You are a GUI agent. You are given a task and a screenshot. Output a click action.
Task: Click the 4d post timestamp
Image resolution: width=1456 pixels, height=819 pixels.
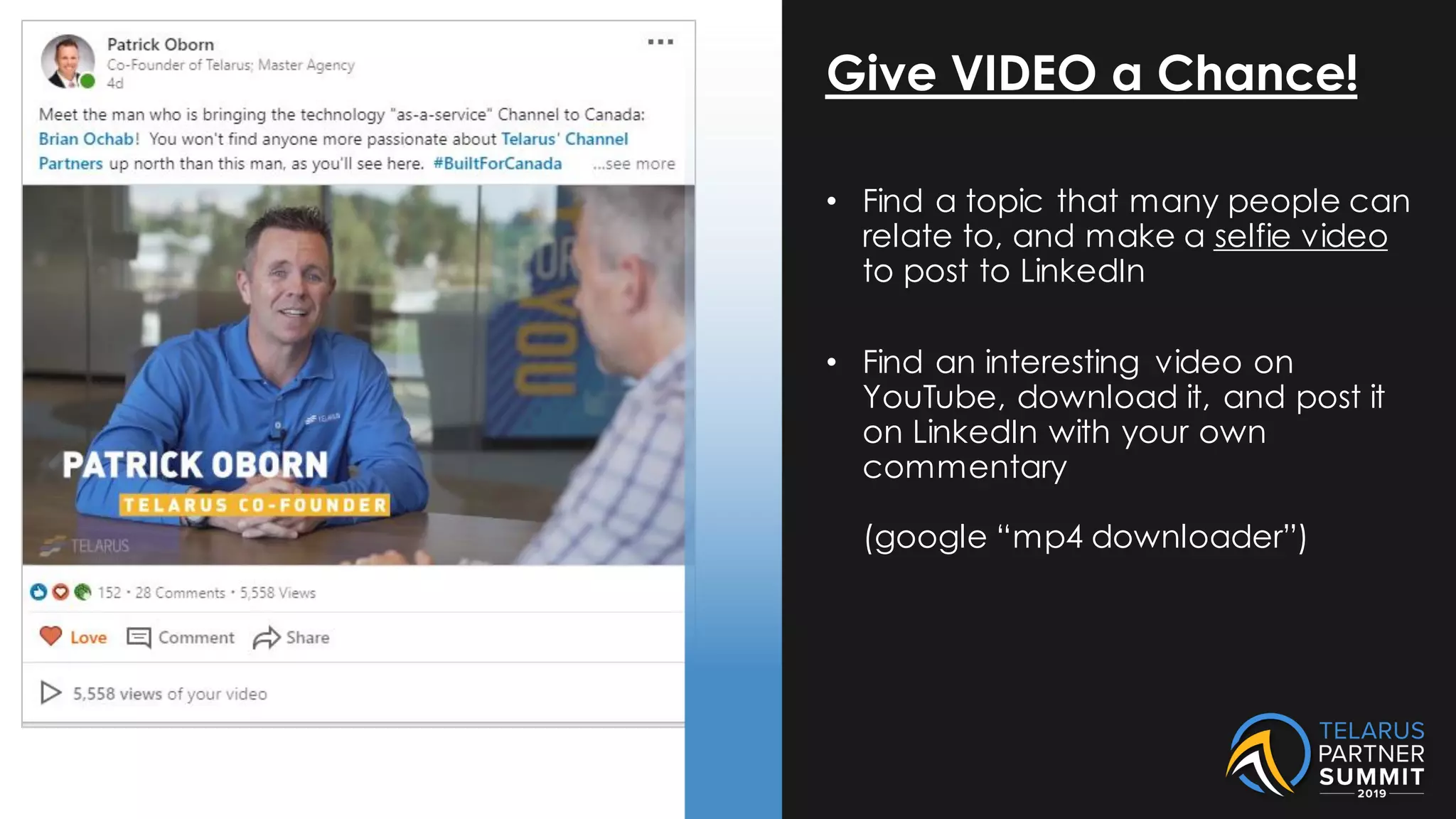coord(115,83)
